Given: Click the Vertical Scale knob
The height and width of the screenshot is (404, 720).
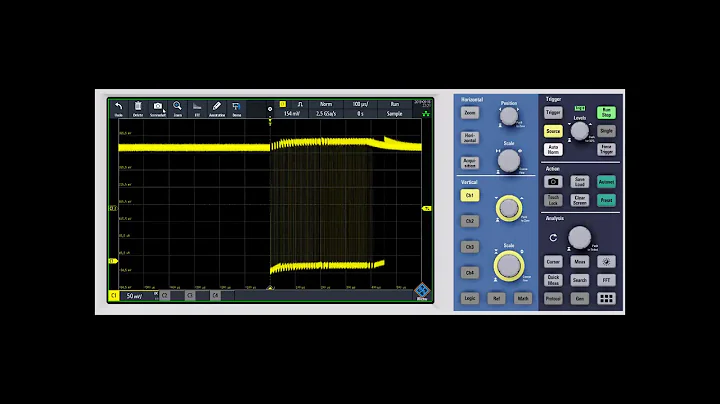Looking at the screenshot, I should (x=509, y=266).
